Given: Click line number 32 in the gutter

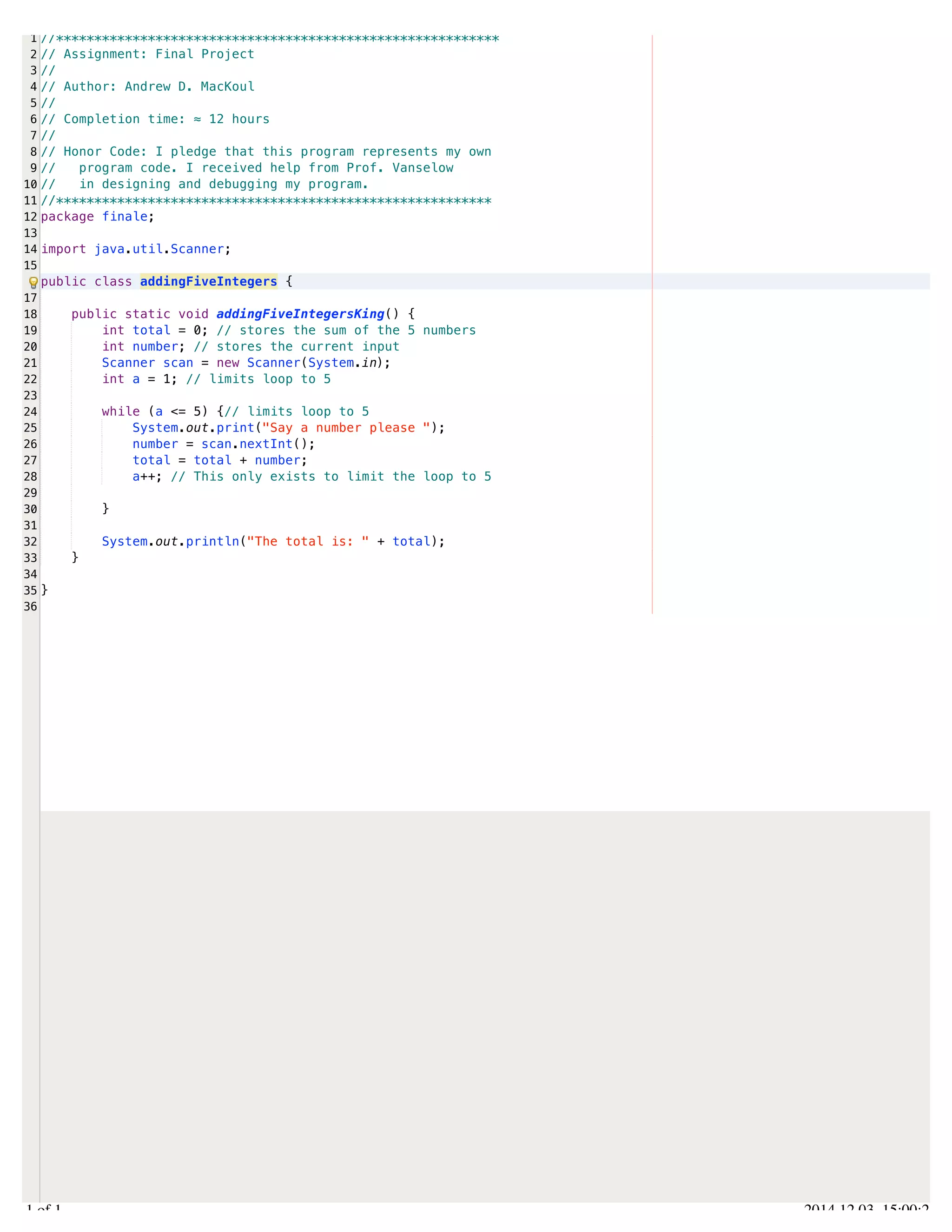Looking at the screenshot, I should tap(31, 542).
